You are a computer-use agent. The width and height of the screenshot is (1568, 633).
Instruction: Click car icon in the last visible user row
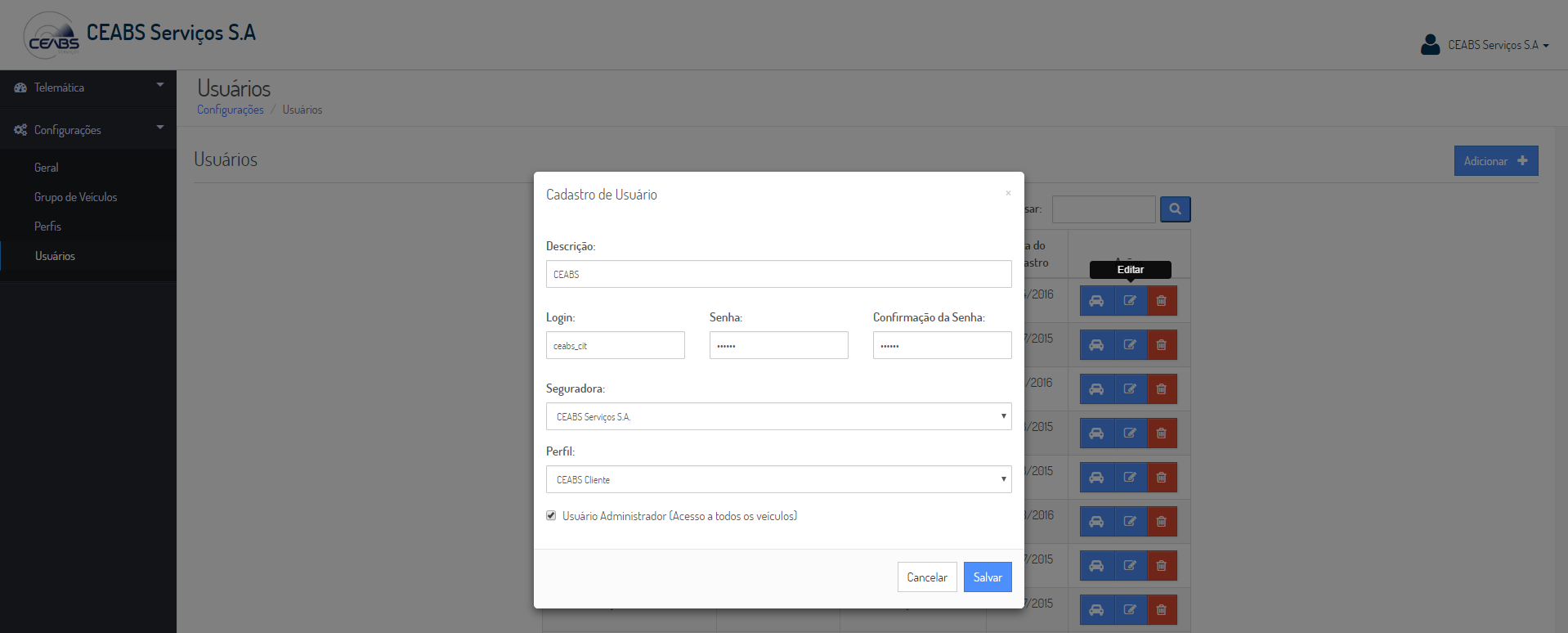point(1097,610)
